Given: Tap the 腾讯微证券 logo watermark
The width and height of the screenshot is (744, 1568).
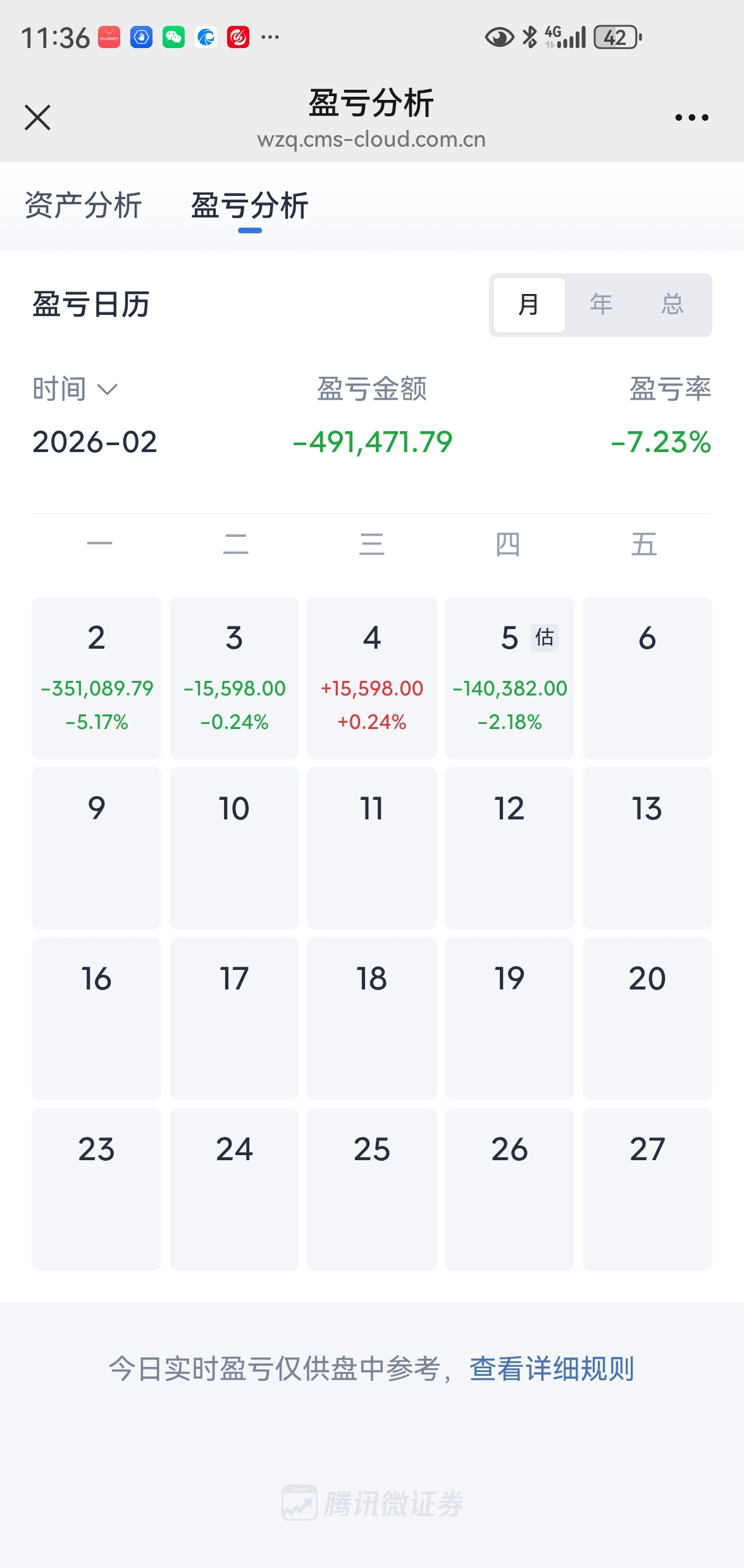Looking at the screenshot, I should click(x=373, y=1503).
